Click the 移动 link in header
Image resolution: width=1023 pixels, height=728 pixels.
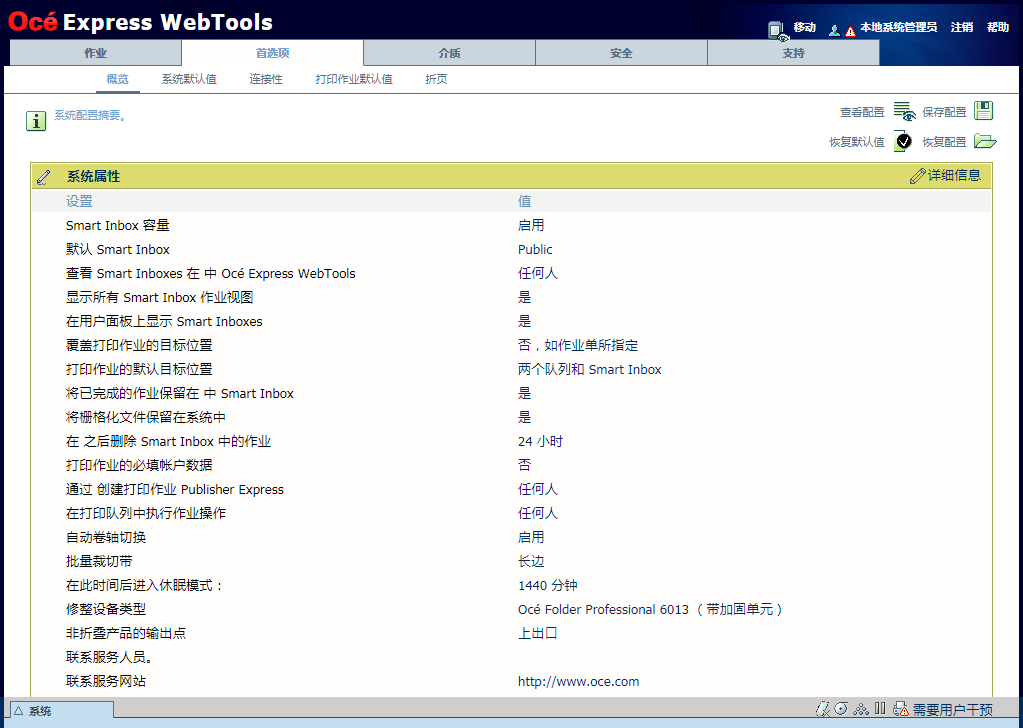tap(804, 27)
